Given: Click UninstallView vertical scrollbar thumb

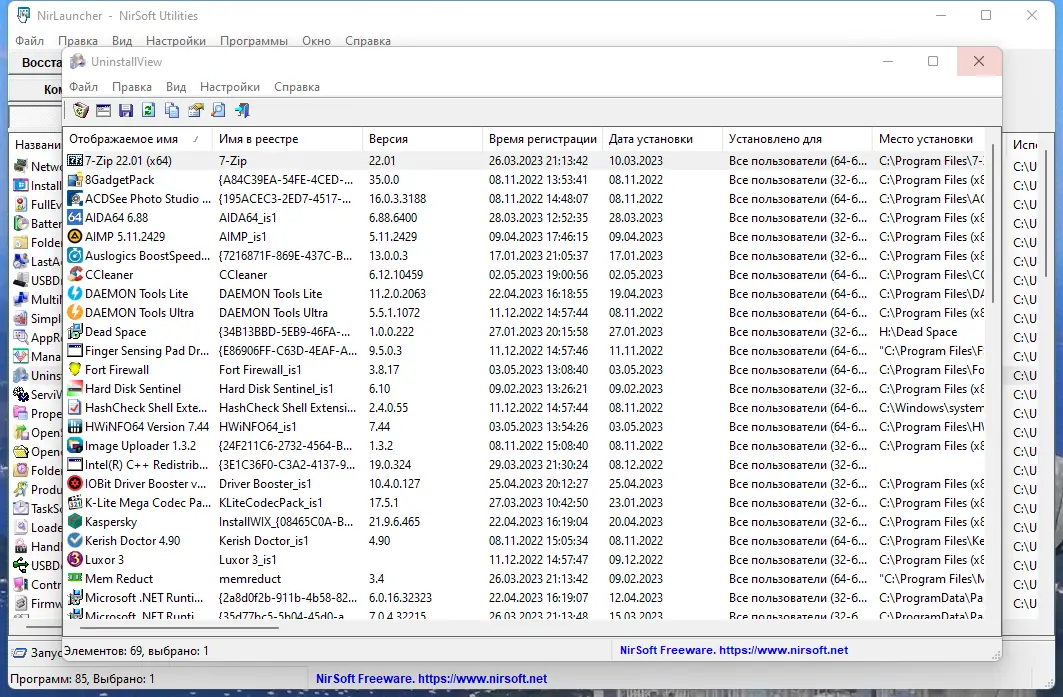Looking at the screenshot, I should pos(993,223).
